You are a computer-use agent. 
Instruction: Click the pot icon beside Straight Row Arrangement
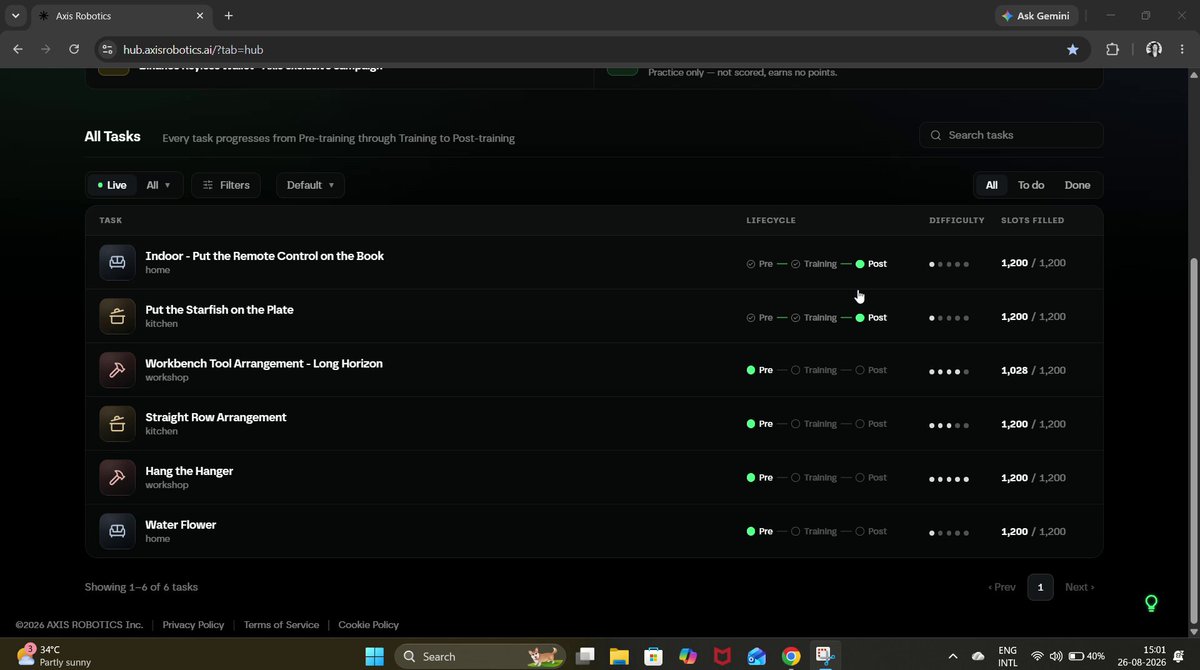117,424
